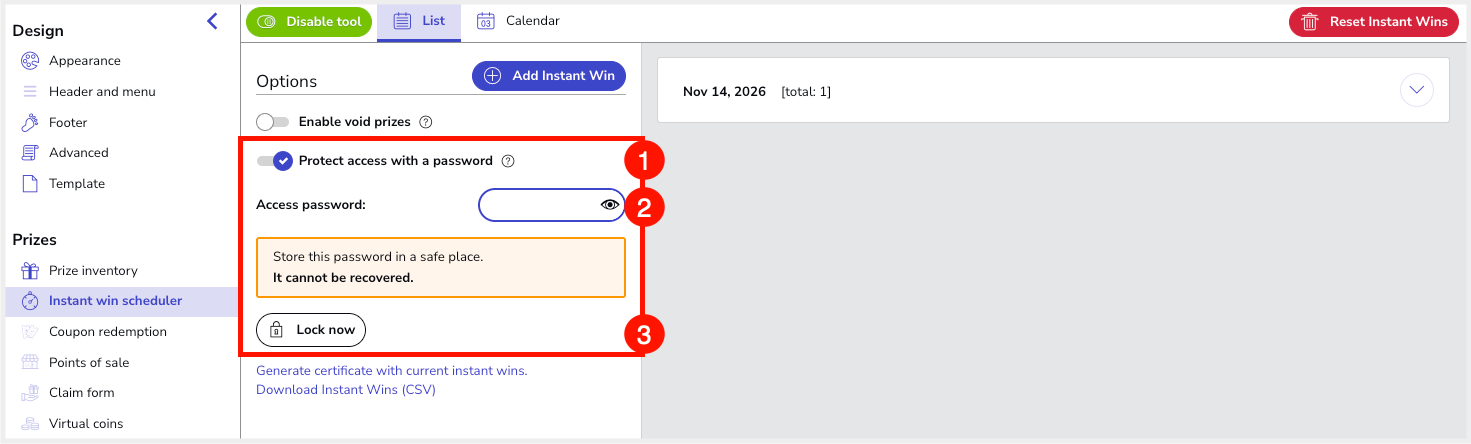Click the Points of sale icon
This screenshot has height=444, width=1471.
tap(30, 363)
